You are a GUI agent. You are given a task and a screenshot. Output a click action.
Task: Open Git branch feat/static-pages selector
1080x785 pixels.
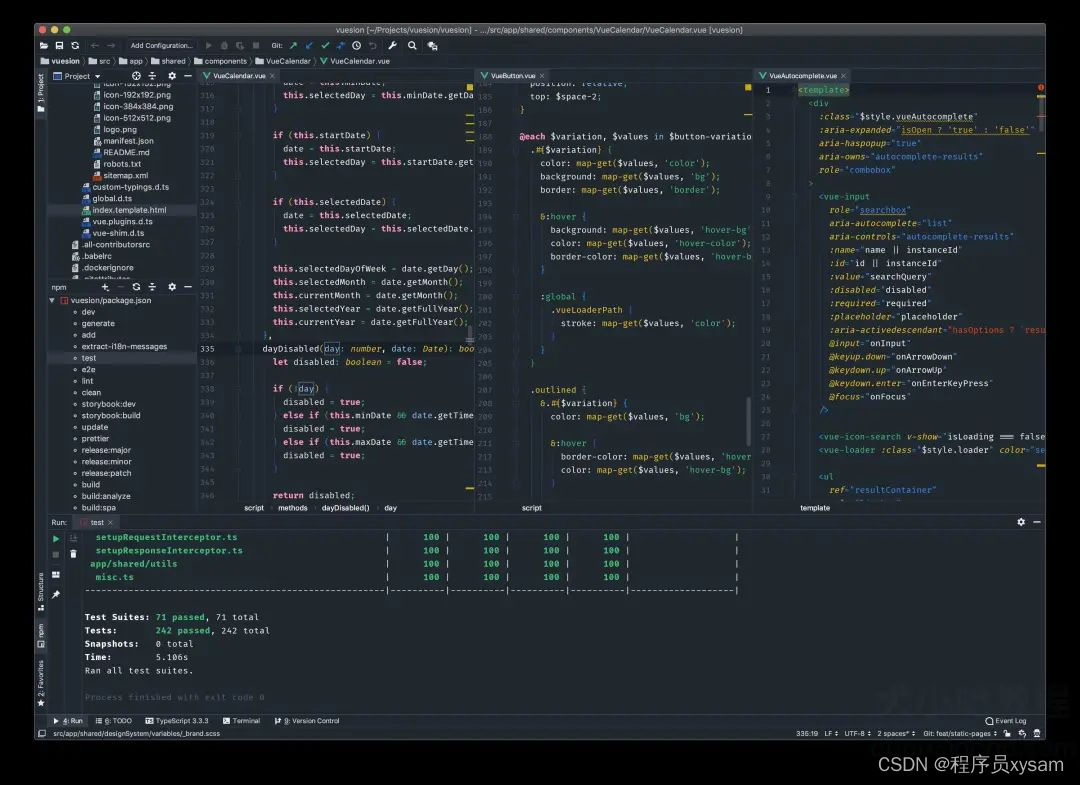(960, 733)
